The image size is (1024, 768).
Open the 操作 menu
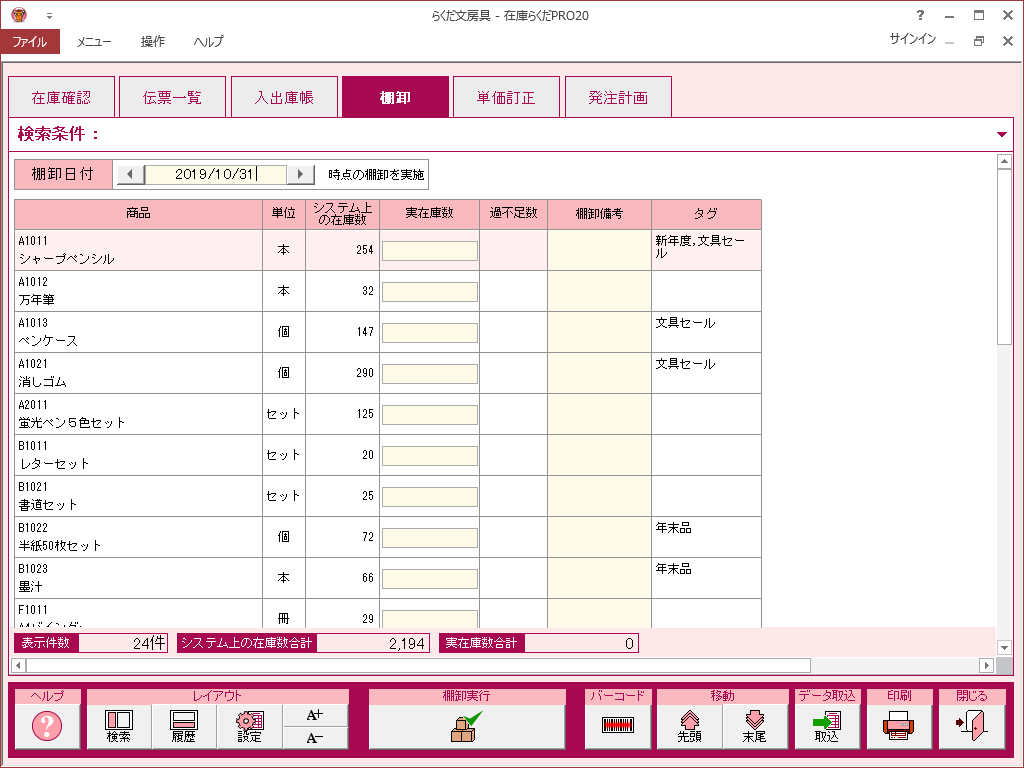point(153,42)
